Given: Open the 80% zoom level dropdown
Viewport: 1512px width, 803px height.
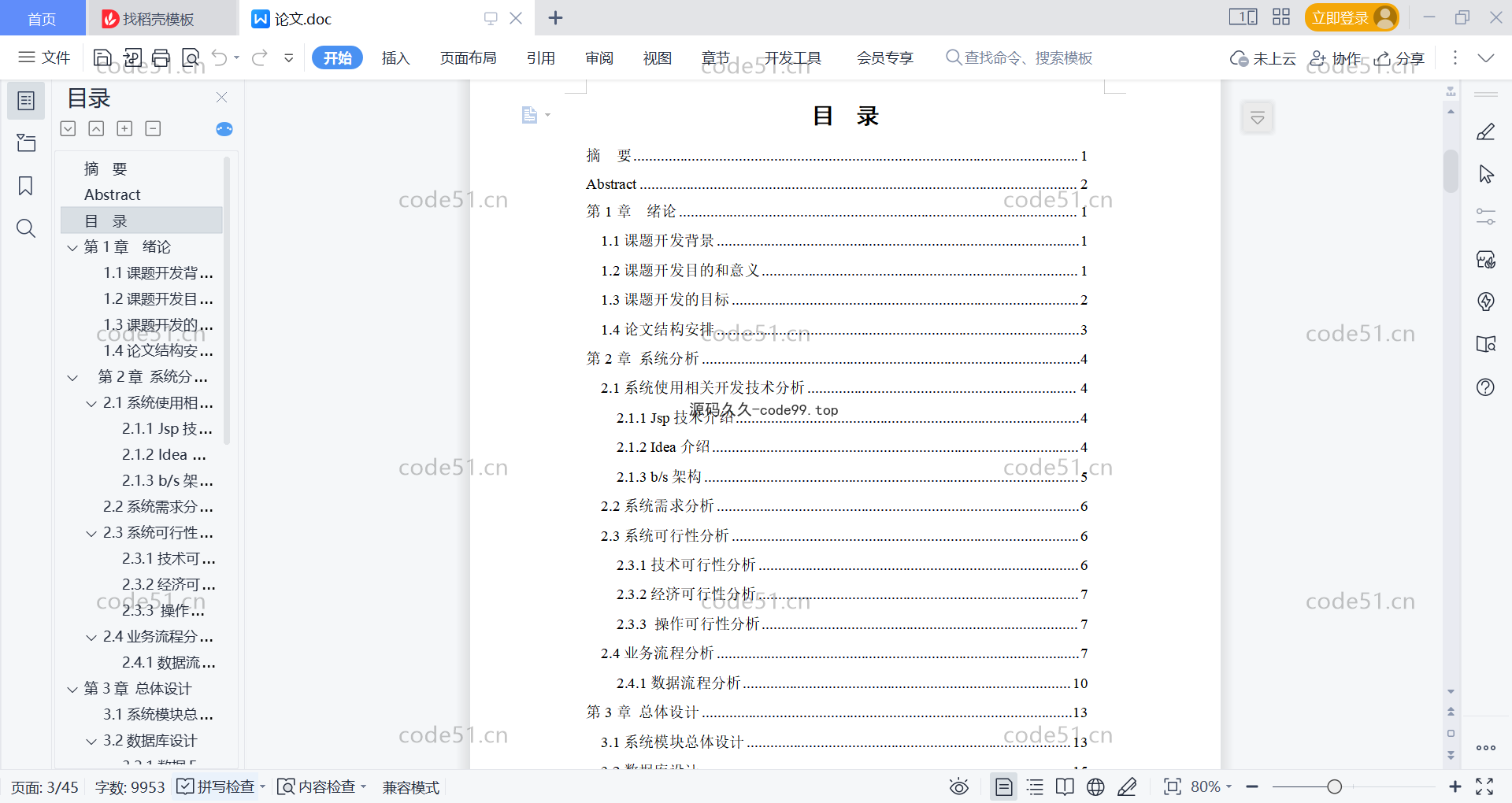Looking at the screenshot, I should 1211,786.
